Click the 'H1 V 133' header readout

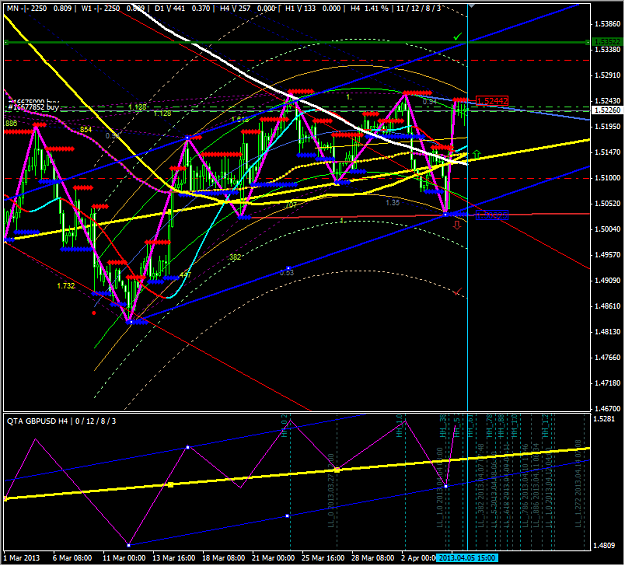[300, 8]
